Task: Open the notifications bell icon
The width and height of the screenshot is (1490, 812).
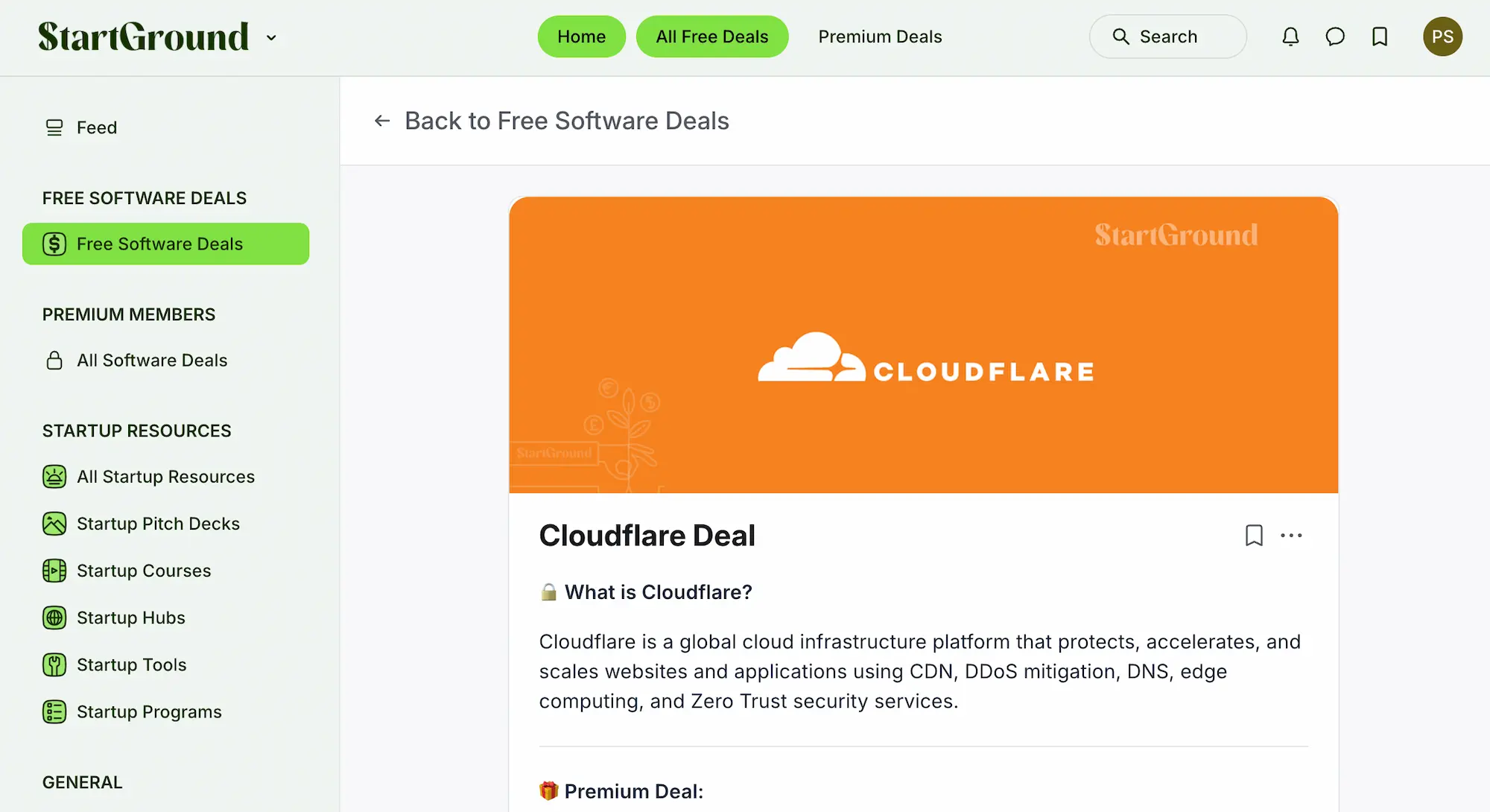Action: [1291, 37]
